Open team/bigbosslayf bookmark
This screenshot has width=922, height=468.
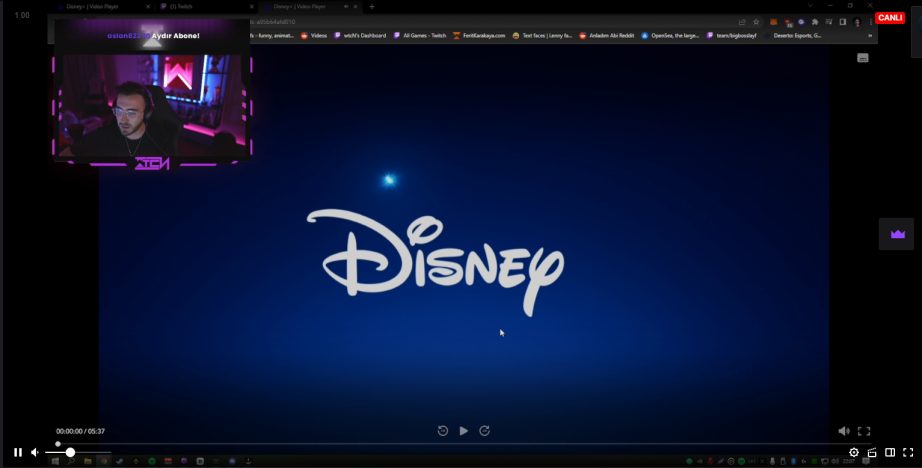(731, 35)
